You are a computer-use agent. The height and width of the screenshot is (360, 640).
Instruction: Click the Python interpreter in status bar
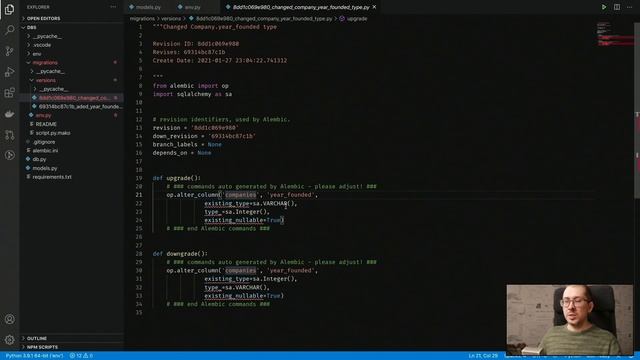[x=34, y=356]
